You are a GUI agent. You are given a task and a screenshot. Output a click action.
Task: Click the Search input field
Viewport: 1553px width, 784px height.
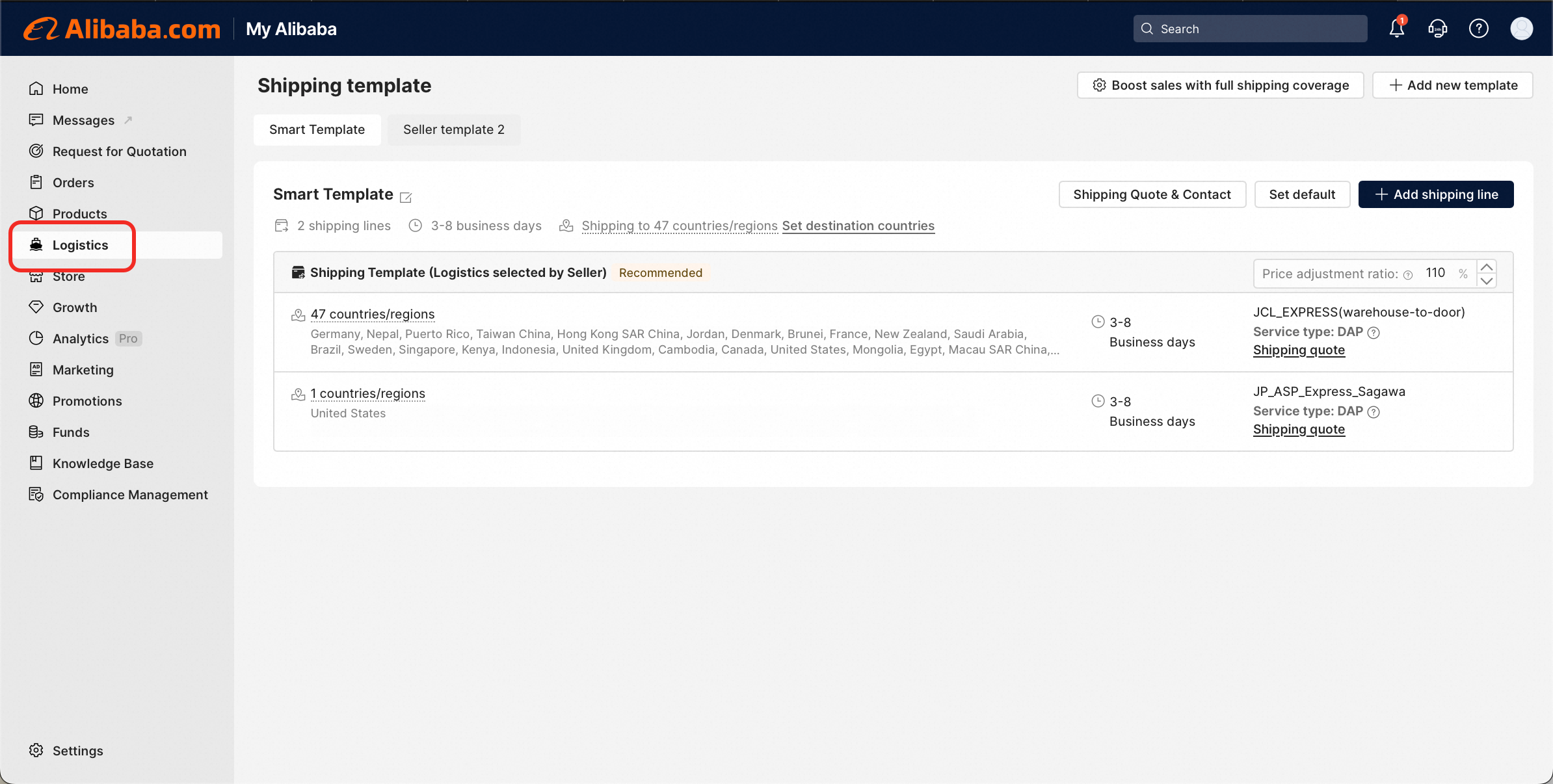(x=1250, y=29)
